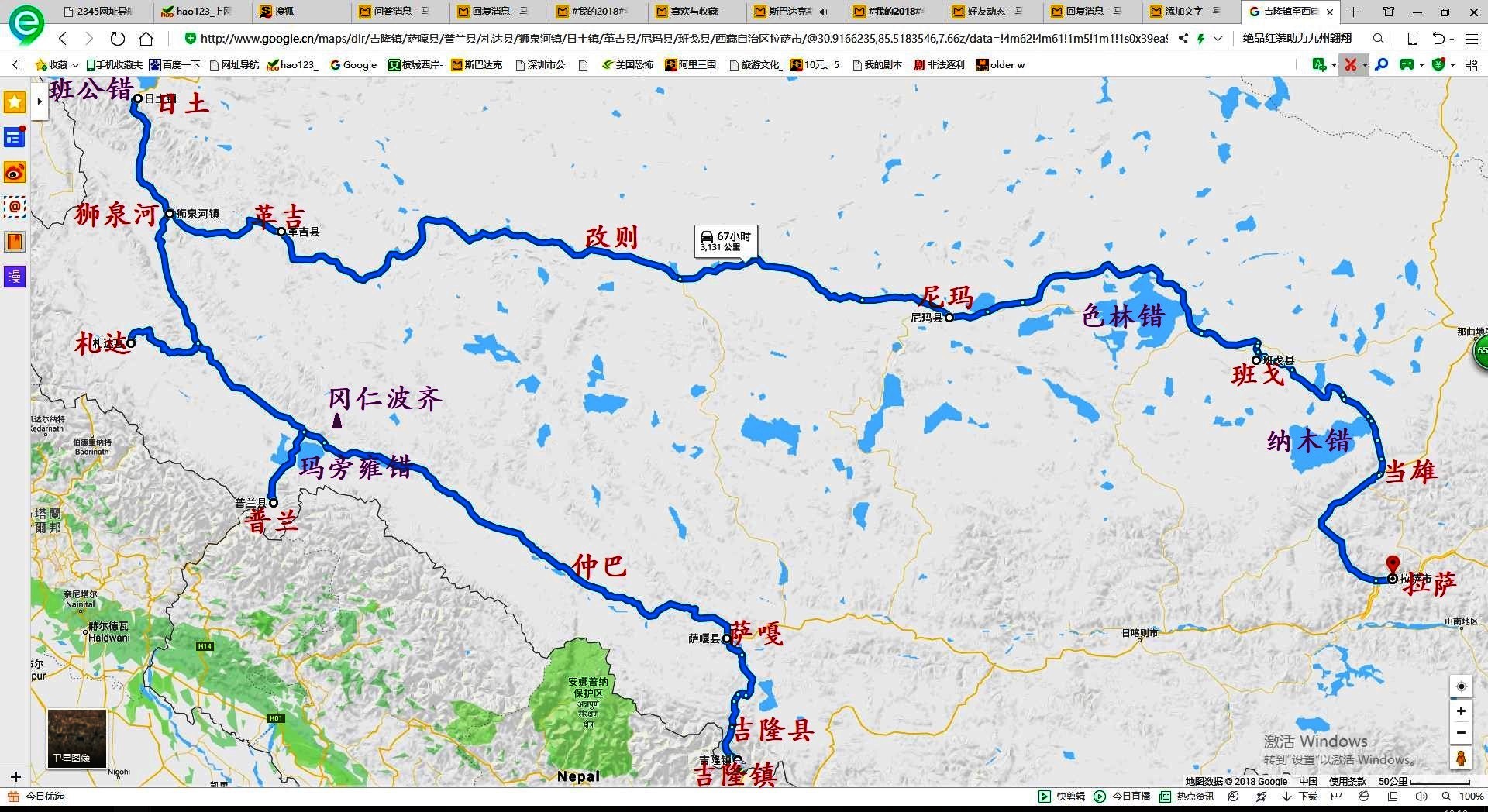Click the URL address field
1488x812 pixels.
pos(682,39)
